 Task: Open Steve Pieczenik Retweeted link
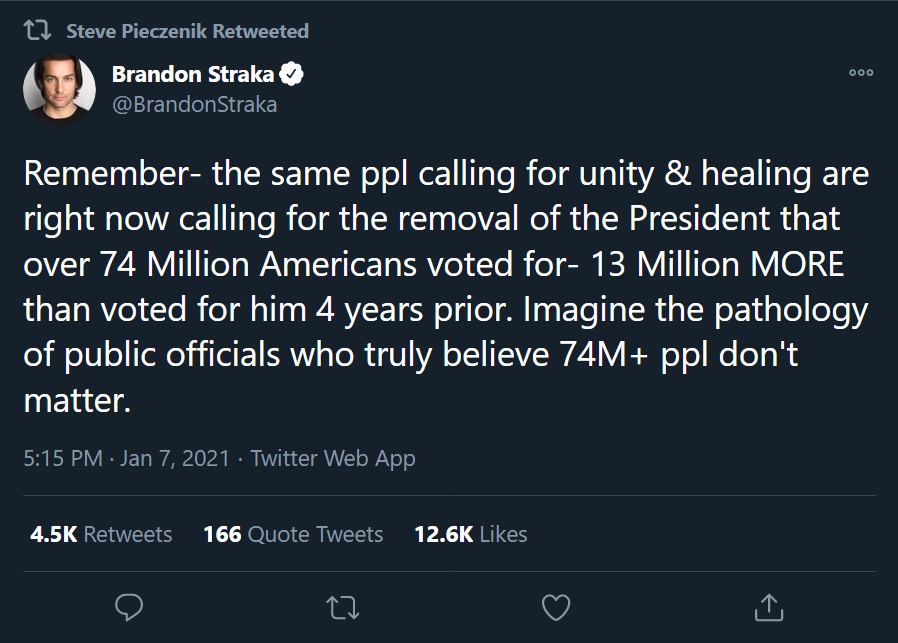(187, 31)
